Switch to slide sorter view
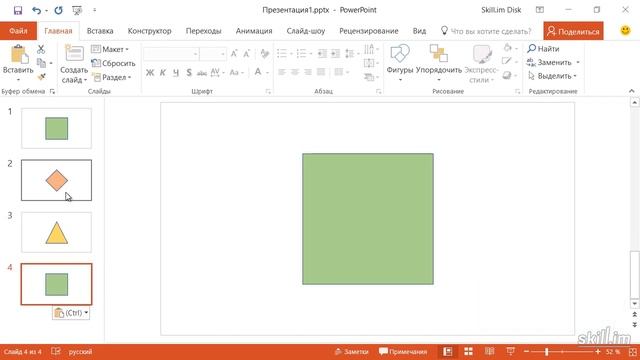Screen dimensions: 640x360 [x=469, y=351]
